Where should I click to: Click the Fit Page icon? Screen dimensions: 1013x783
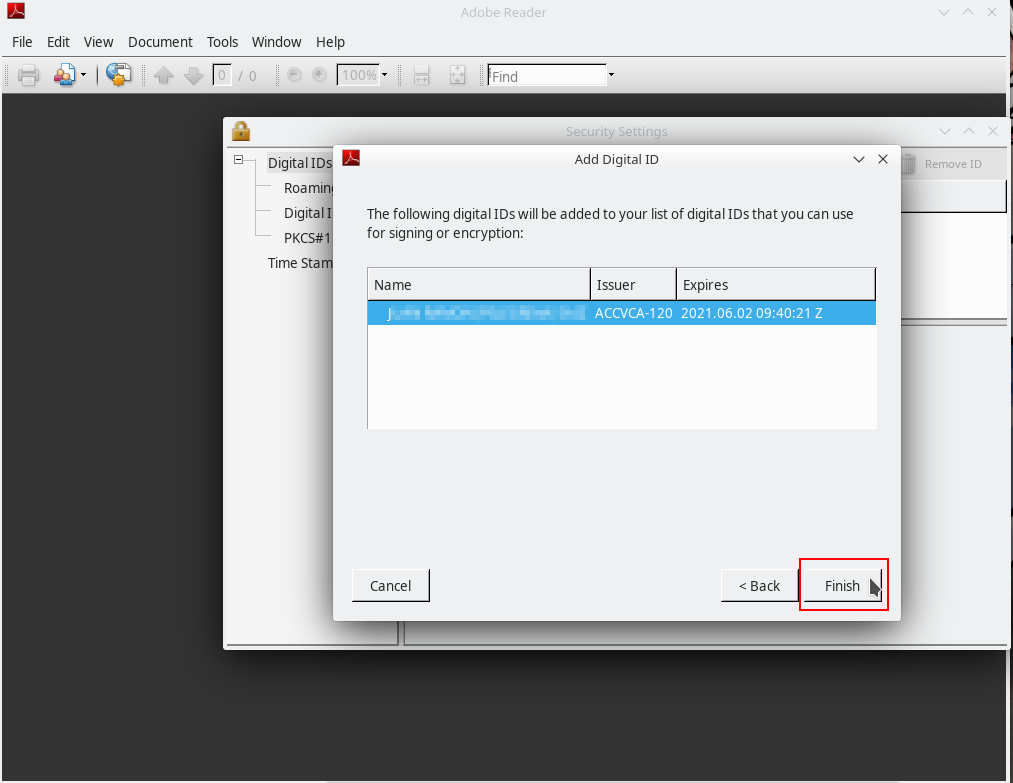(x=458, y=75)
